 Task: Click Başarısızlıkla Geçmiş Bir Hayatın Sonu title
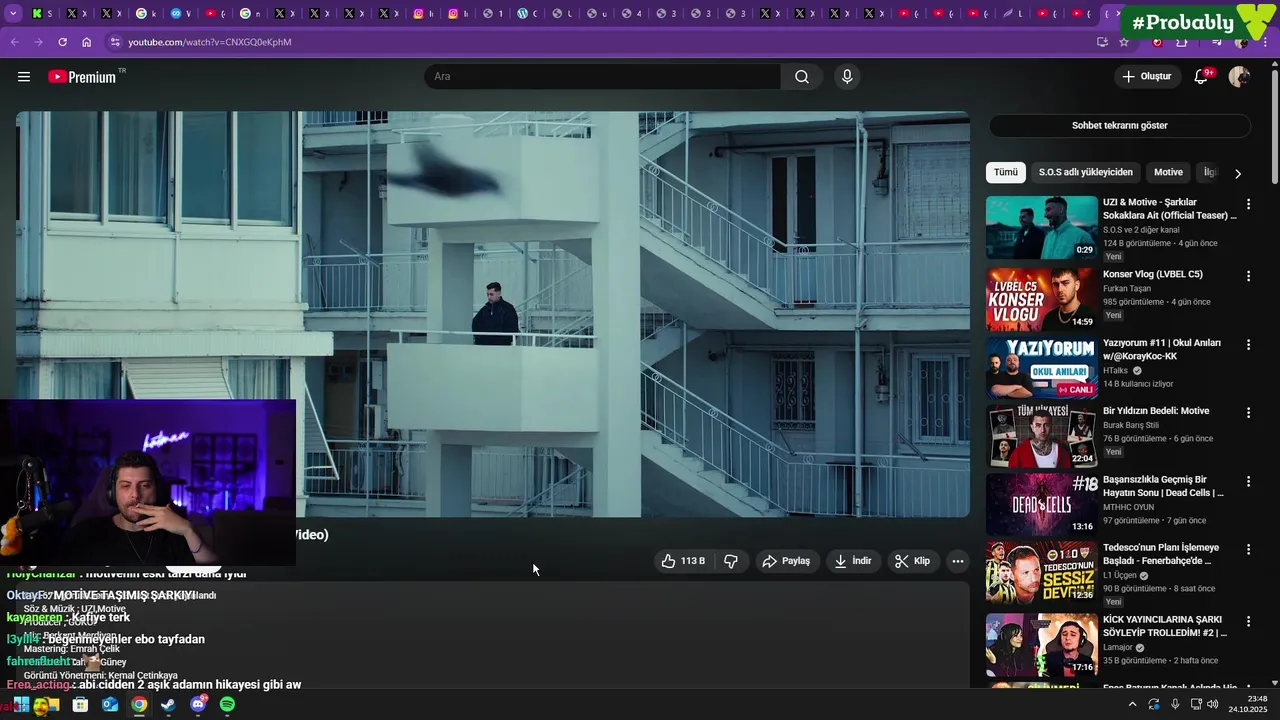pos(1163,486)
